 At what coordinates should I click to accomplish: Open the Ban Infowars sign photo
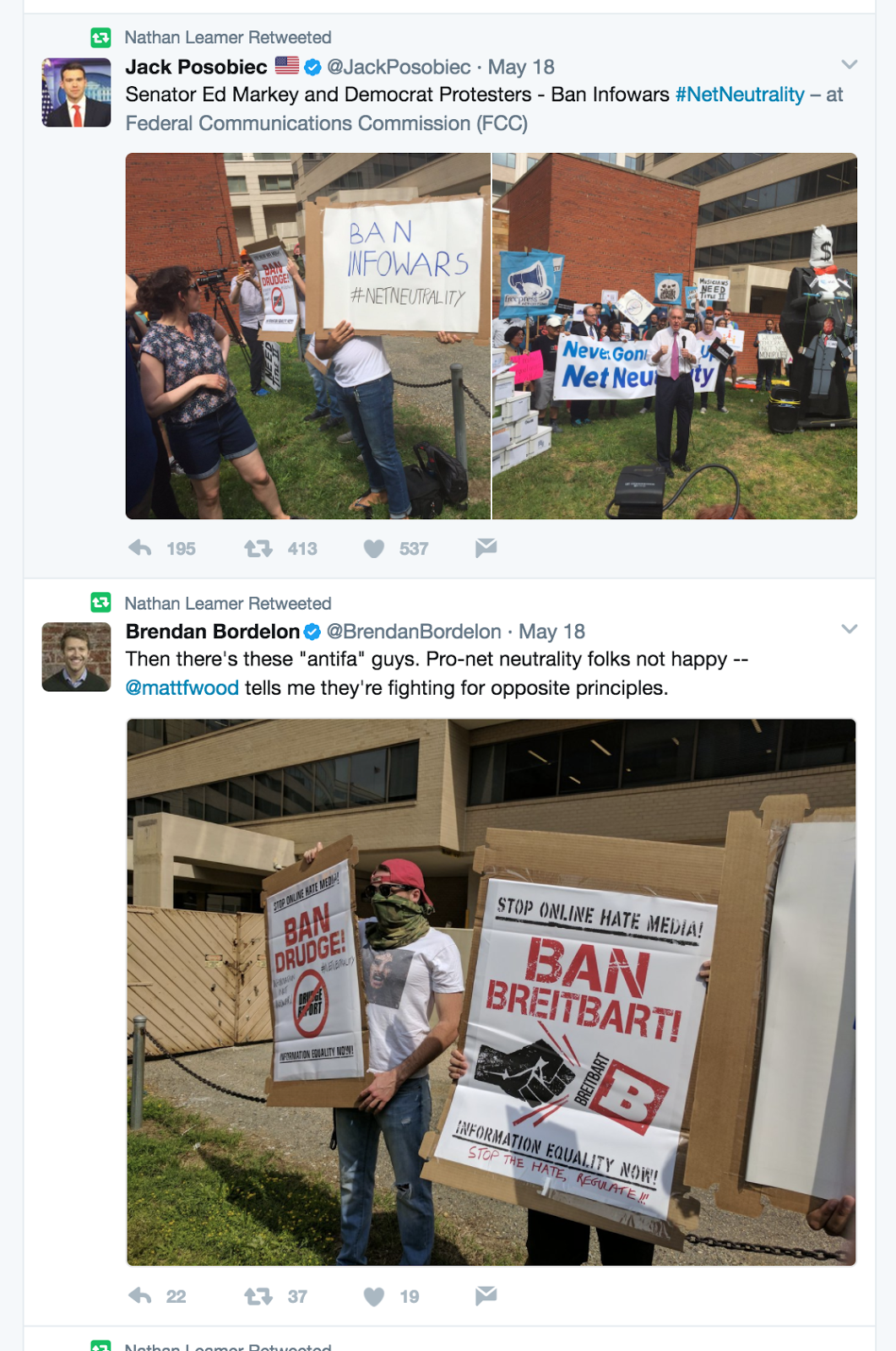(308, 336)
